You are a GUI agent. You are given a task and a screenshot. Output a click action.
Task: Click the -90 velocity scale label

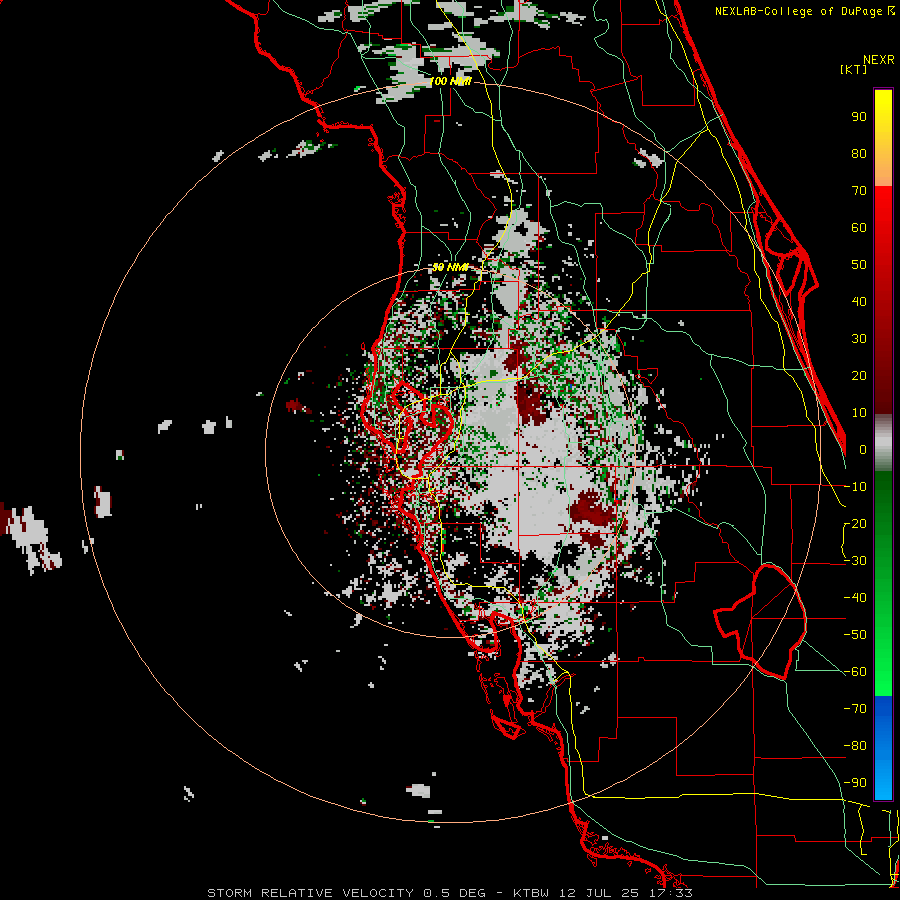855,783
